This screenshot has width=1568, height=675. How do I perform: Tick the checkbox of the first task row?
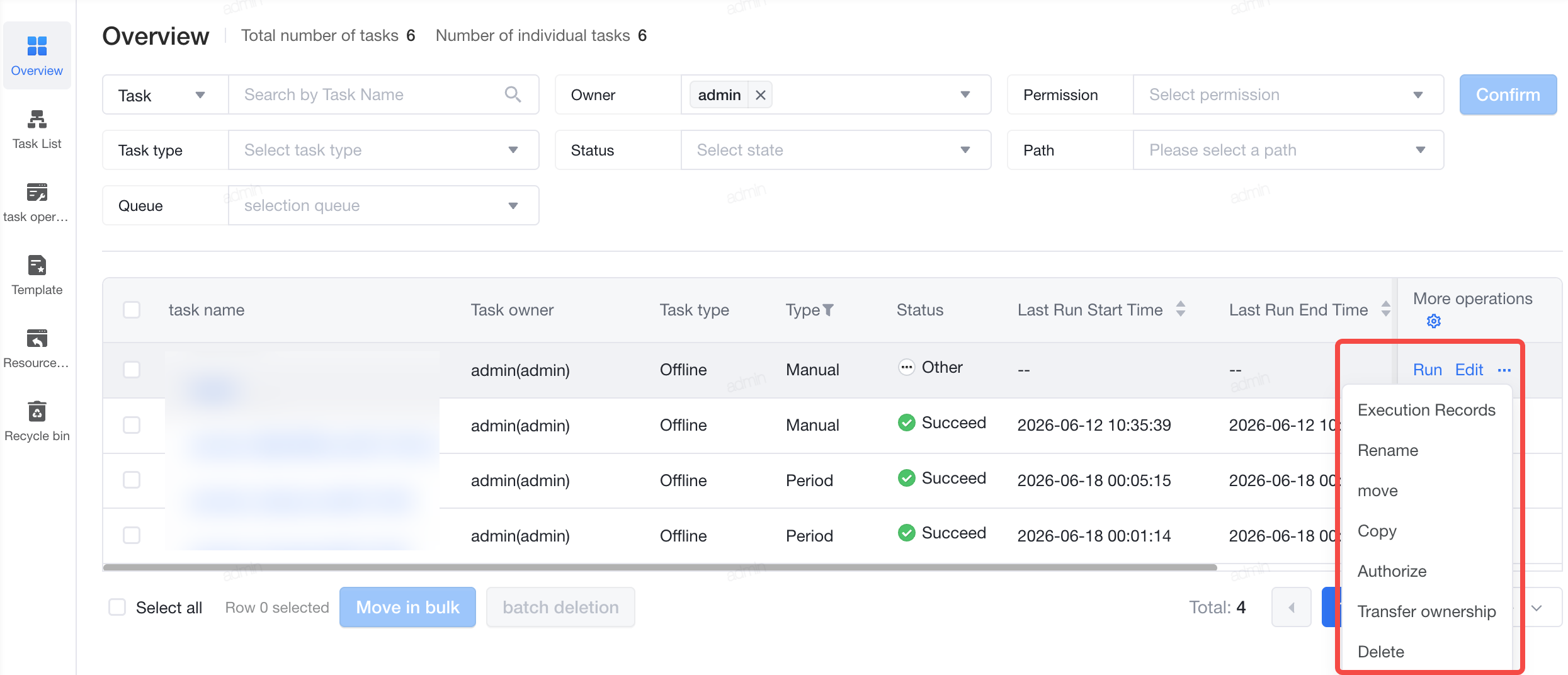132,370
